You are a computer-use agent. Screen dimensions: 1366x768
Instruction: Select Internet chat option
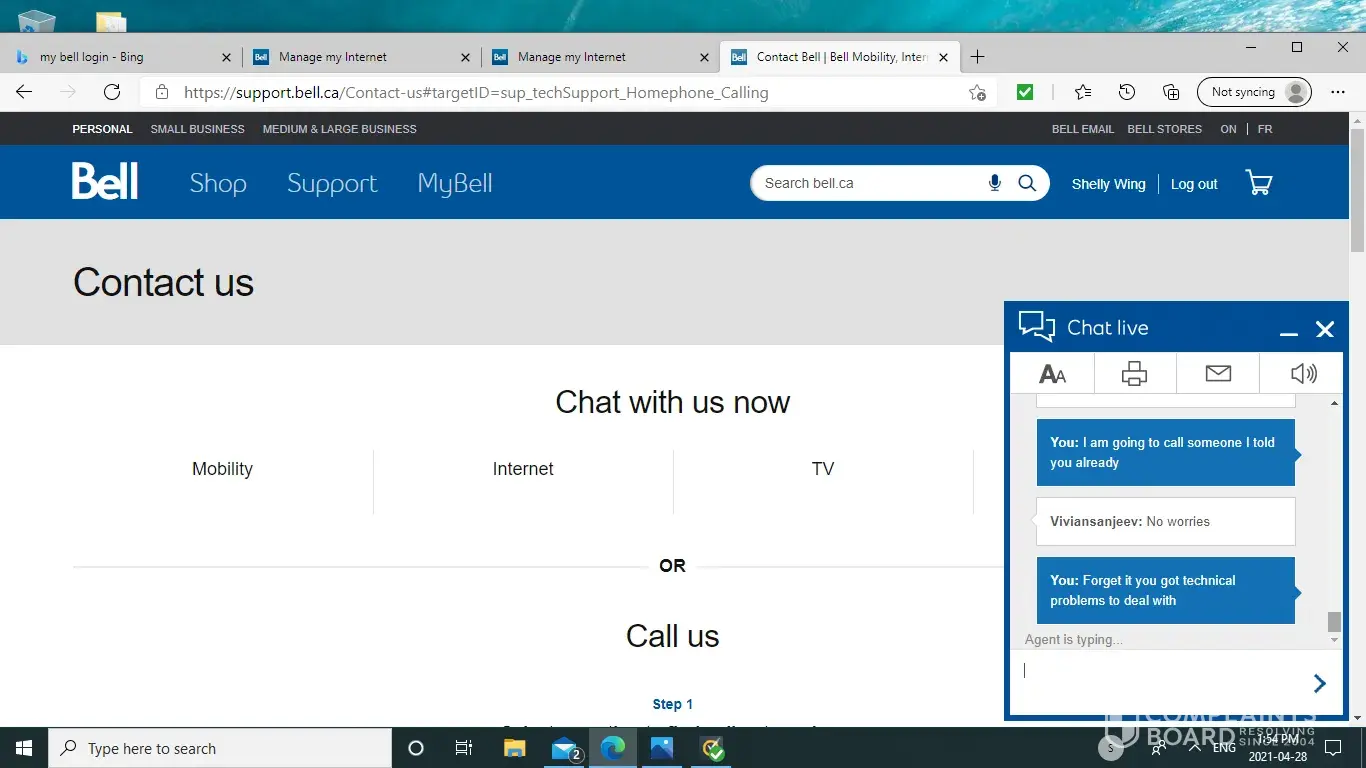[523, 469]
